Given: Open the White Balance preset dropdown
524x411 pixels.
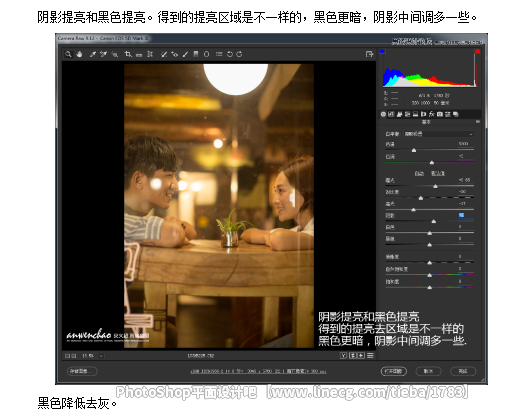Looking at the screenshot, I should pos(438,134).
